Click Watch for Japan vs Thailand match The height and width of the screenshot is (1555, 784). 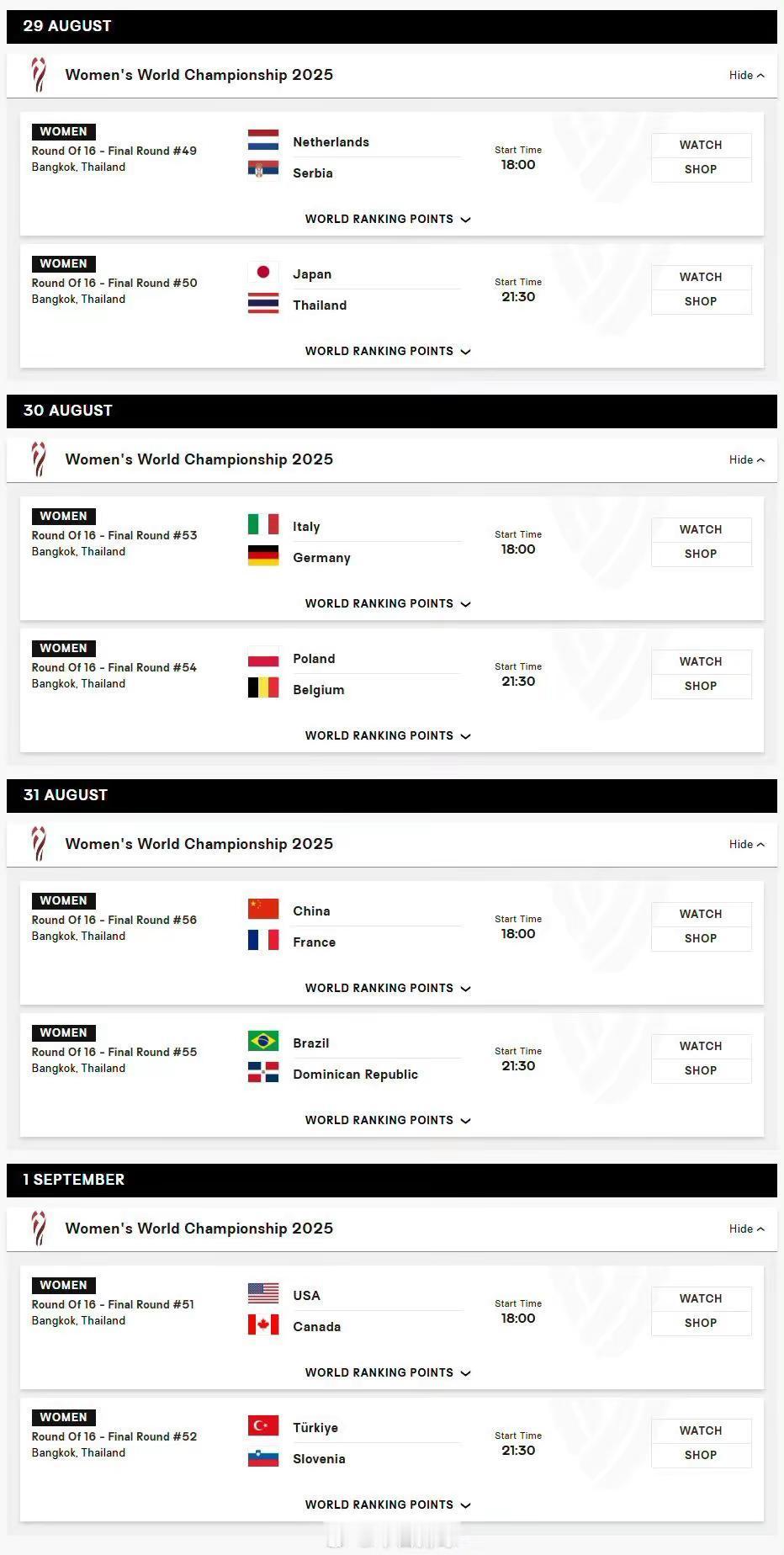(701, 277)
